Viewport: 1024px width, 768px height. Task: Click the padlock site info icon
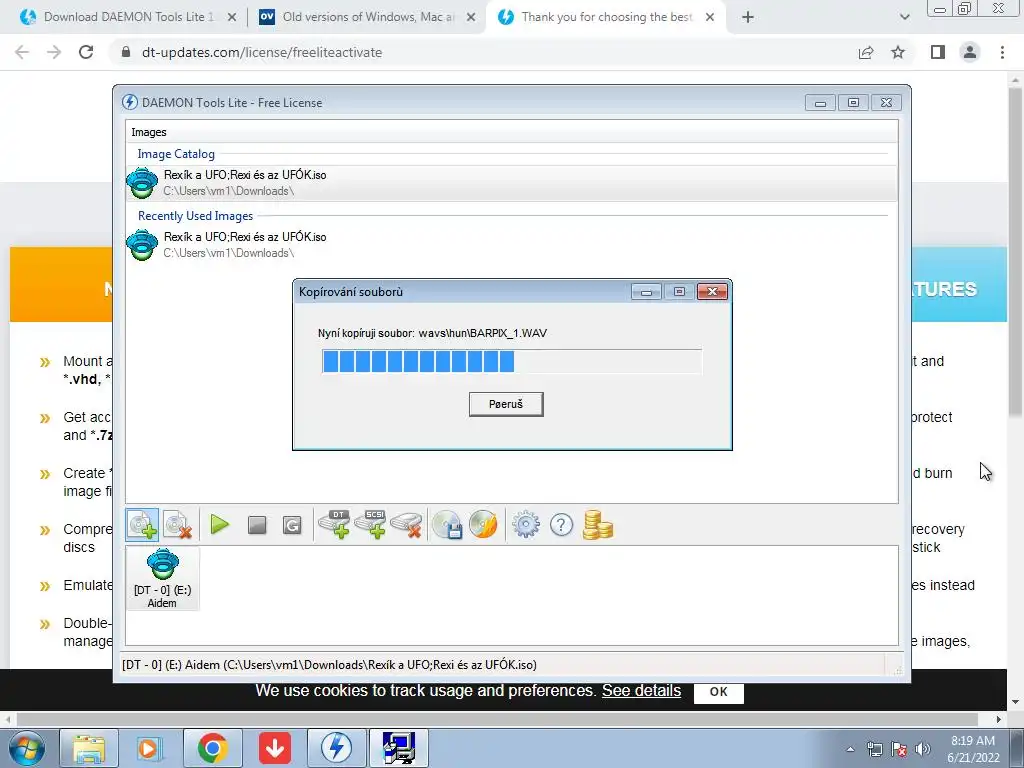125,52
